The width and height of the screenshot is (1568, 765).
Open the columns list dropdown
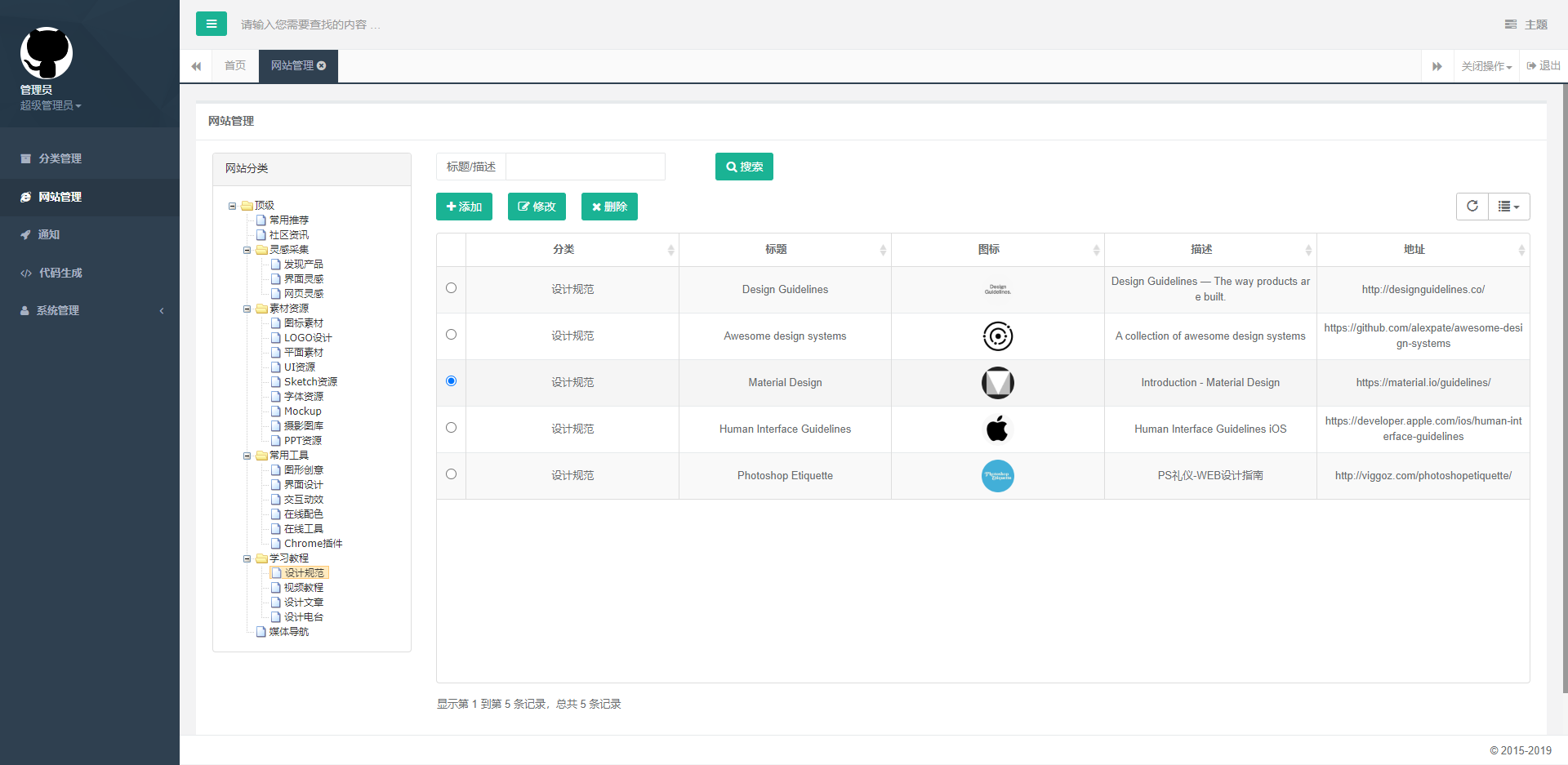point(1508,207)
